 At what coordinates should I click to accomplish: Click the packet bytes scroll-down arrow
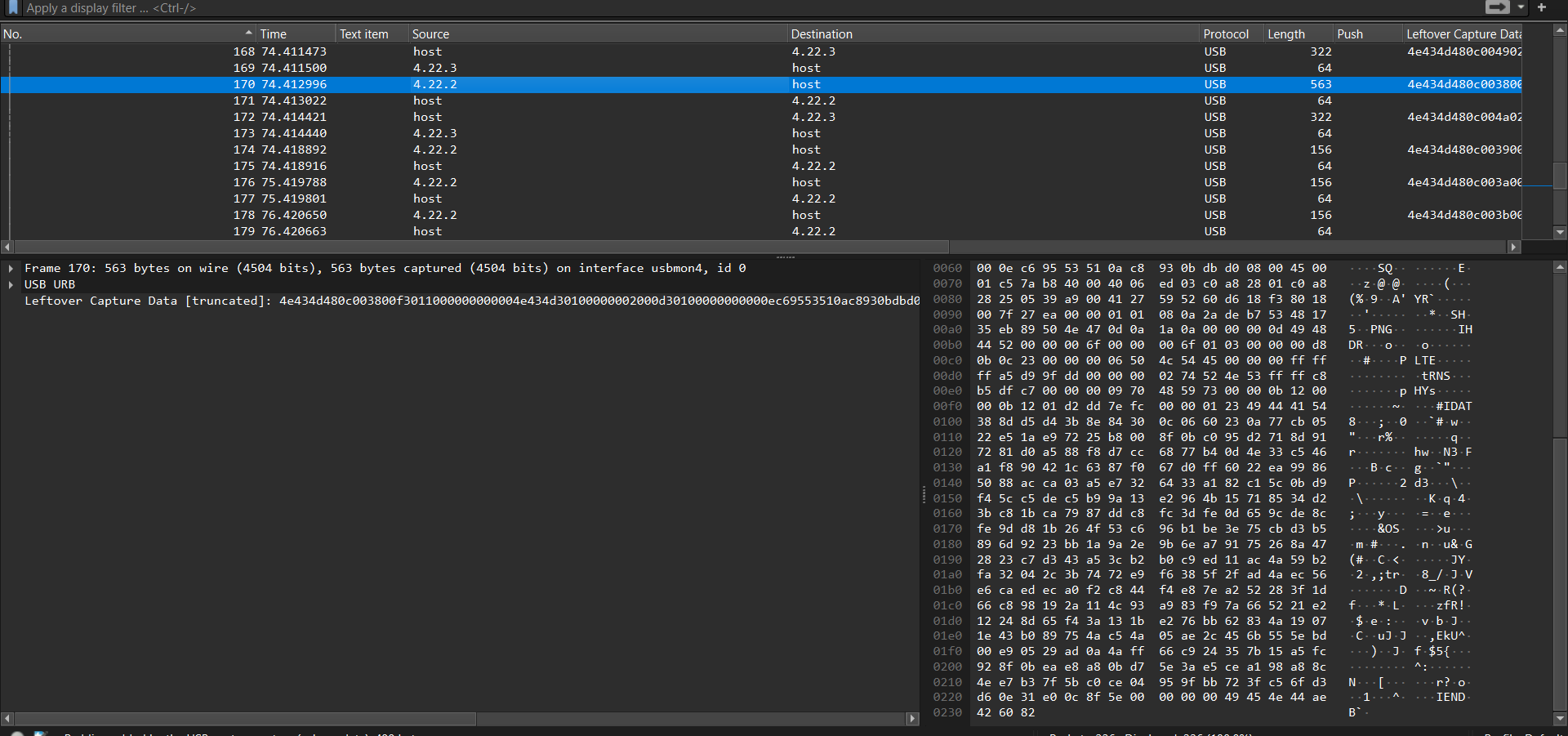(x=1559, y=719)
